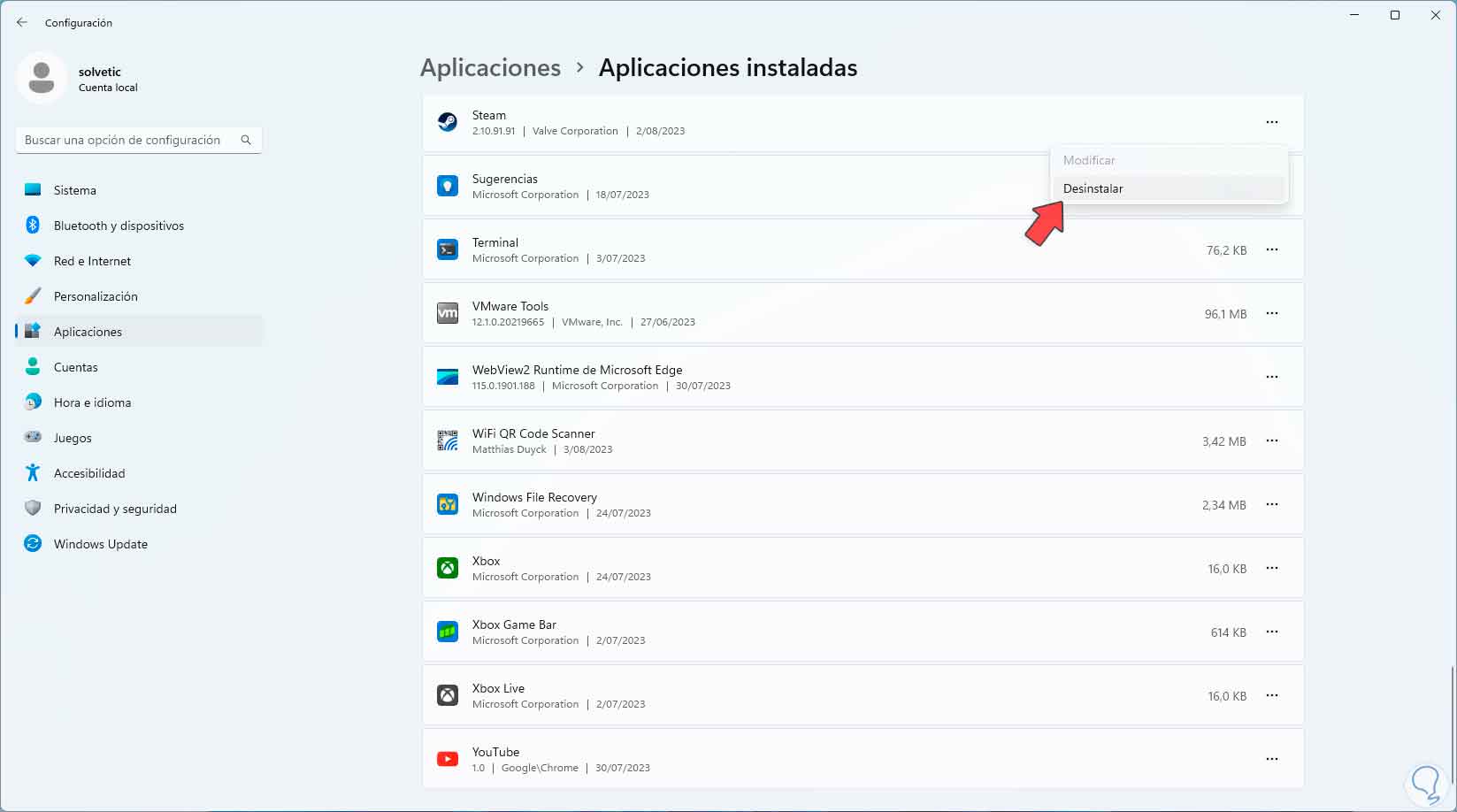Screen dimensions: 1457x812
Task: Click the VMware Tools app icon
Action: (448, 313)
